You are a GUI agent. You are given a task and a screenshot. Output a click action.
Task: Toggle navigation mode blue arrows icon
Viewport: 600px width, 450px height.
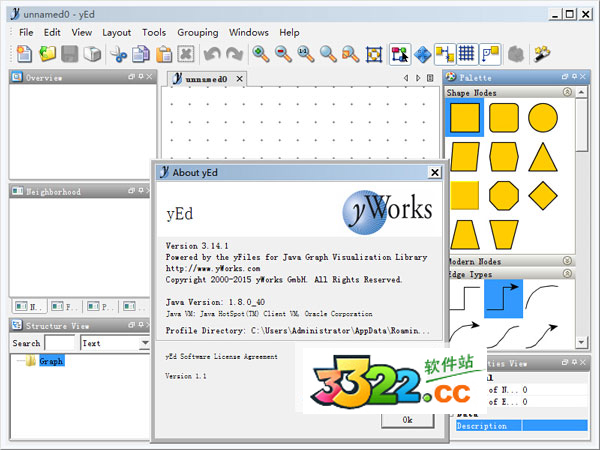tap(422, 54)
